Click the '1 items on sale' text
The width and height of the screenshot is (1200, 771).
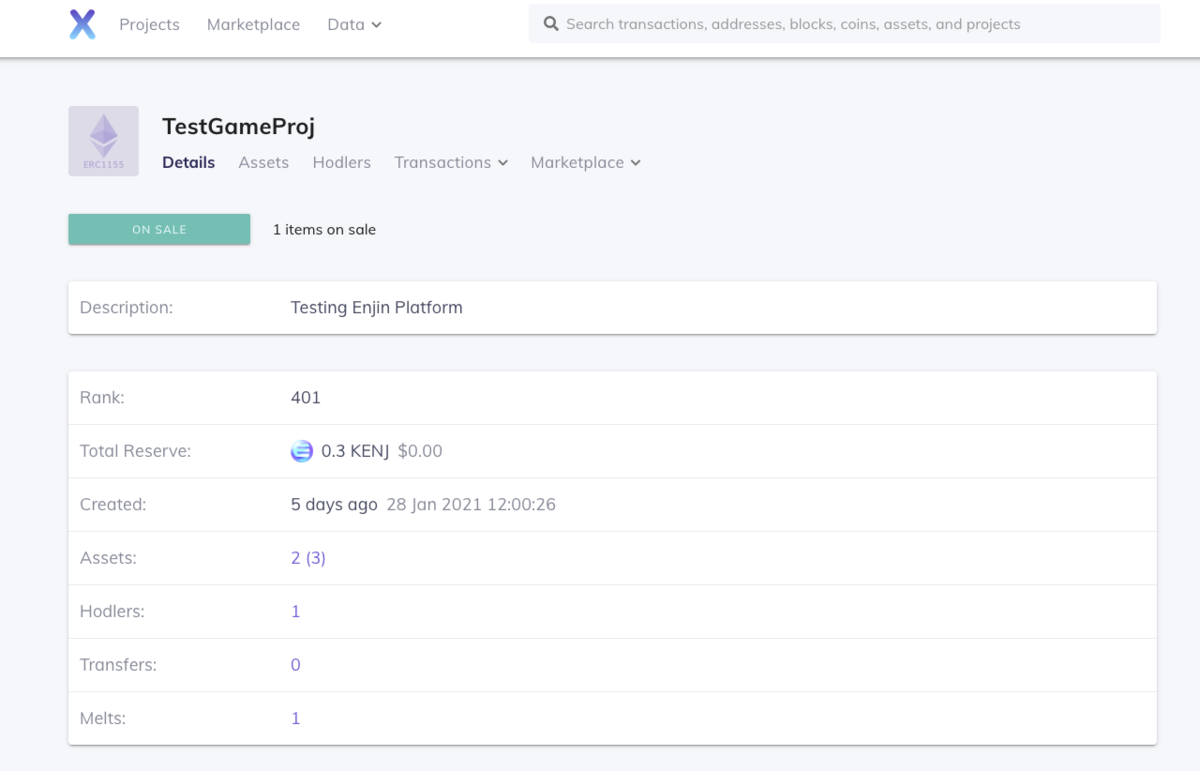click(324, 229)
